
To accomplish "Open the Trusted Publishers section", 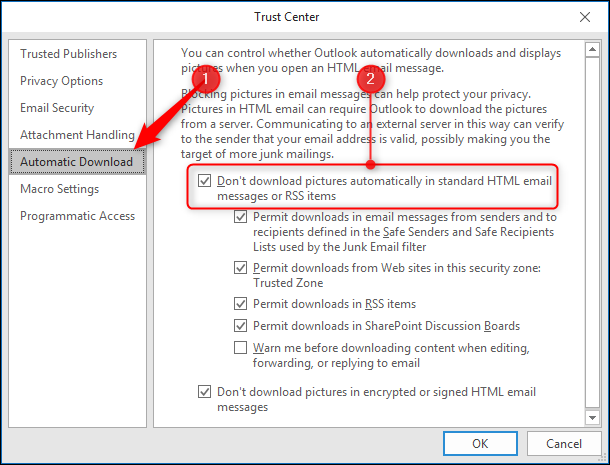I will click(x=68, y=54).
